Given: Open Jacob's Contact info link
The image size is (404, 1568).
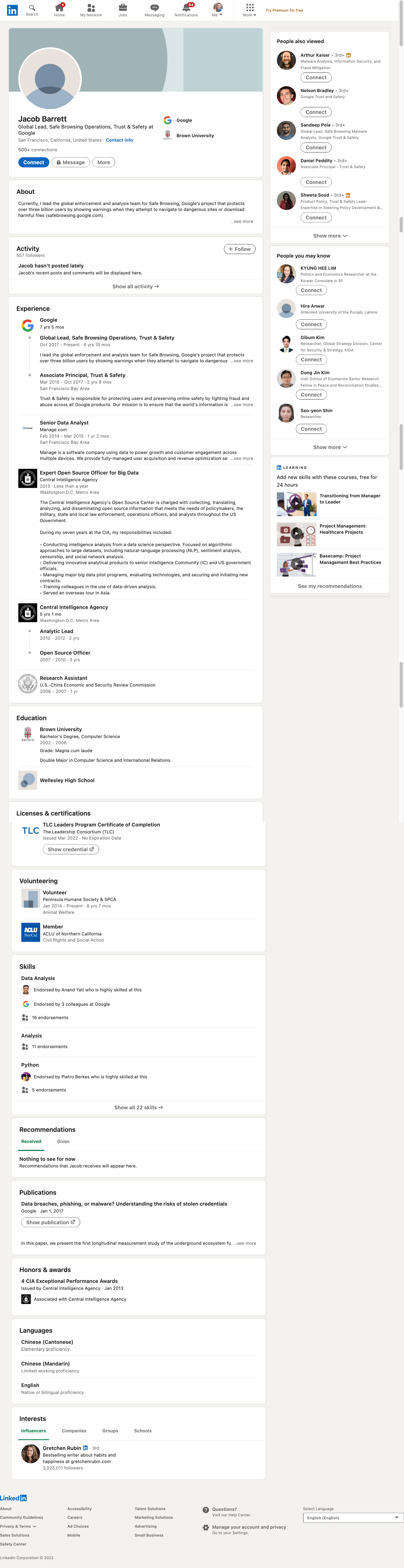Looking at the screenshot, I should point(119,140).
